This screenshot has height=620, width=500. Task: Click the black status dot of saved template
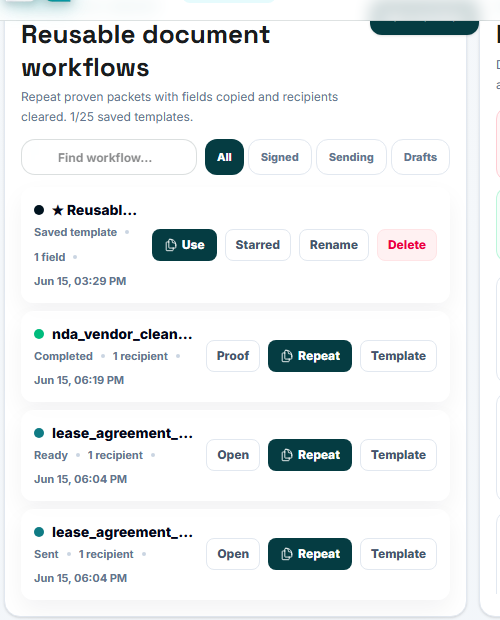click(39, 210)
